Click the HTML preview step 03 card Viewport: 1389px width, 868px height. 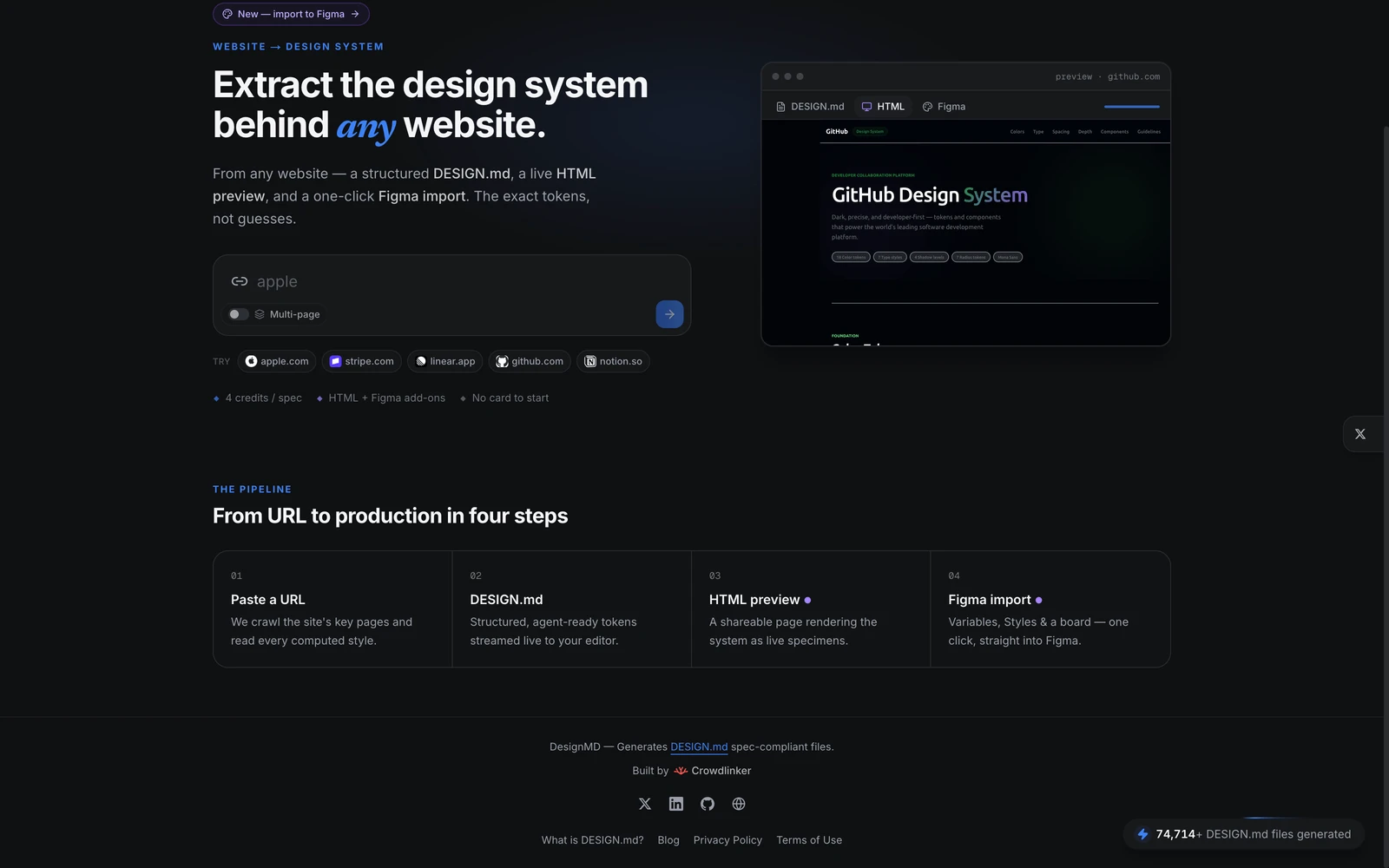coord(811,608)
